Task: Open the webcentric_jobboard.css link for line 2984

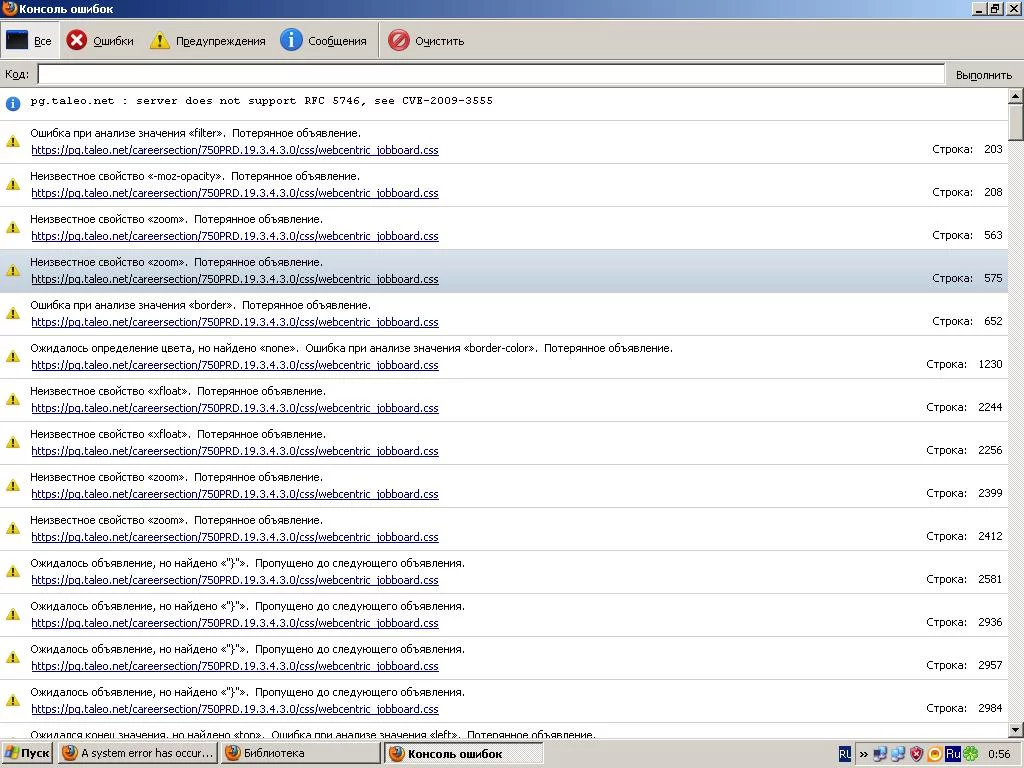Action: tap(235, 710)
